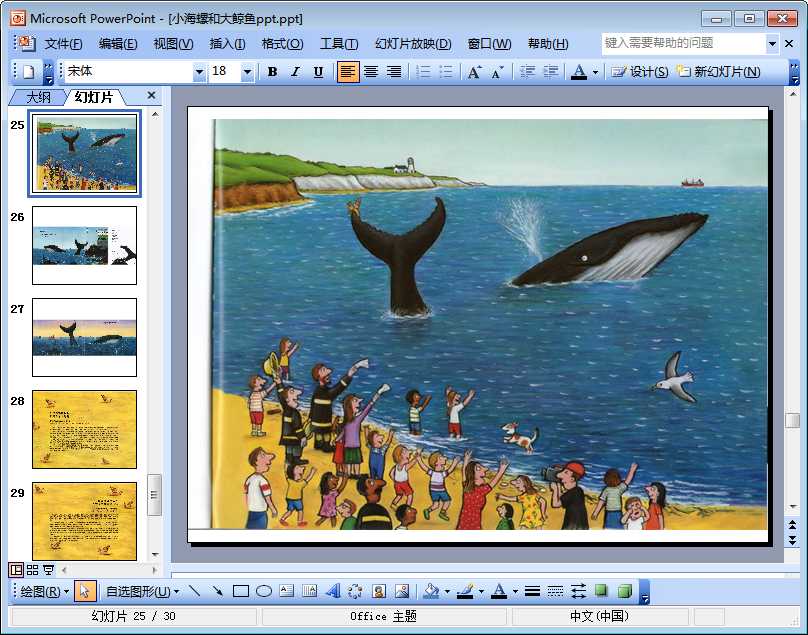This screenshot has height=635, width=808.
Task: Choose Line Style icon
Action: (532, 591)
